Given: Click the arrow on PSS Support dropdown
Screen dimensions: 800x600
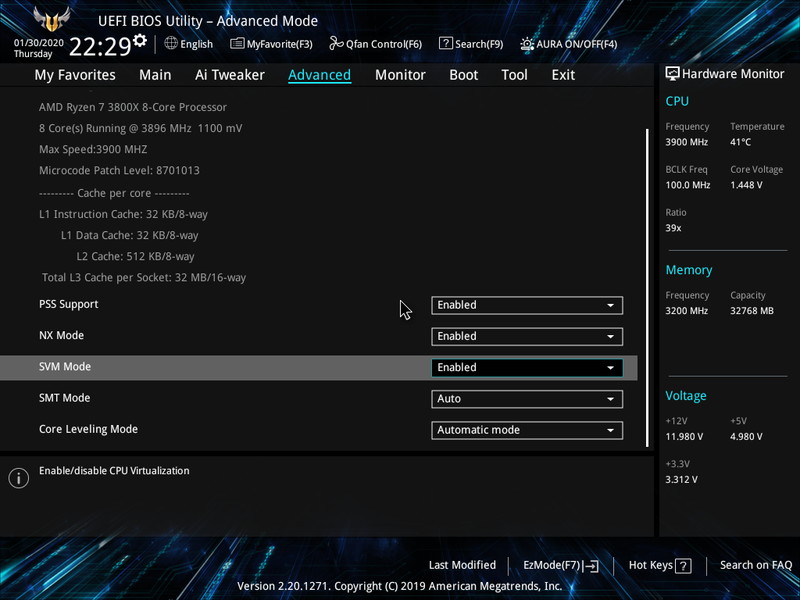Looking at the screenshot, I should [610, 305].
